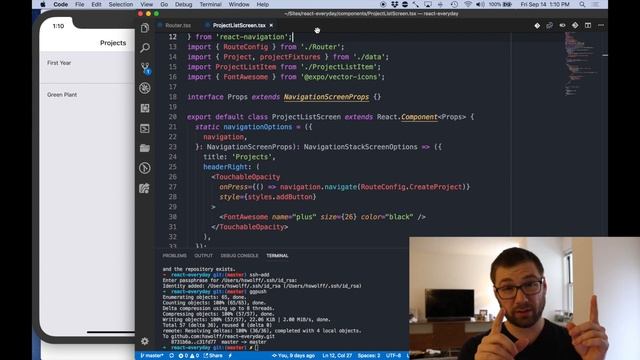
Task: Open the Edit menu
Action: coord(96,4)
